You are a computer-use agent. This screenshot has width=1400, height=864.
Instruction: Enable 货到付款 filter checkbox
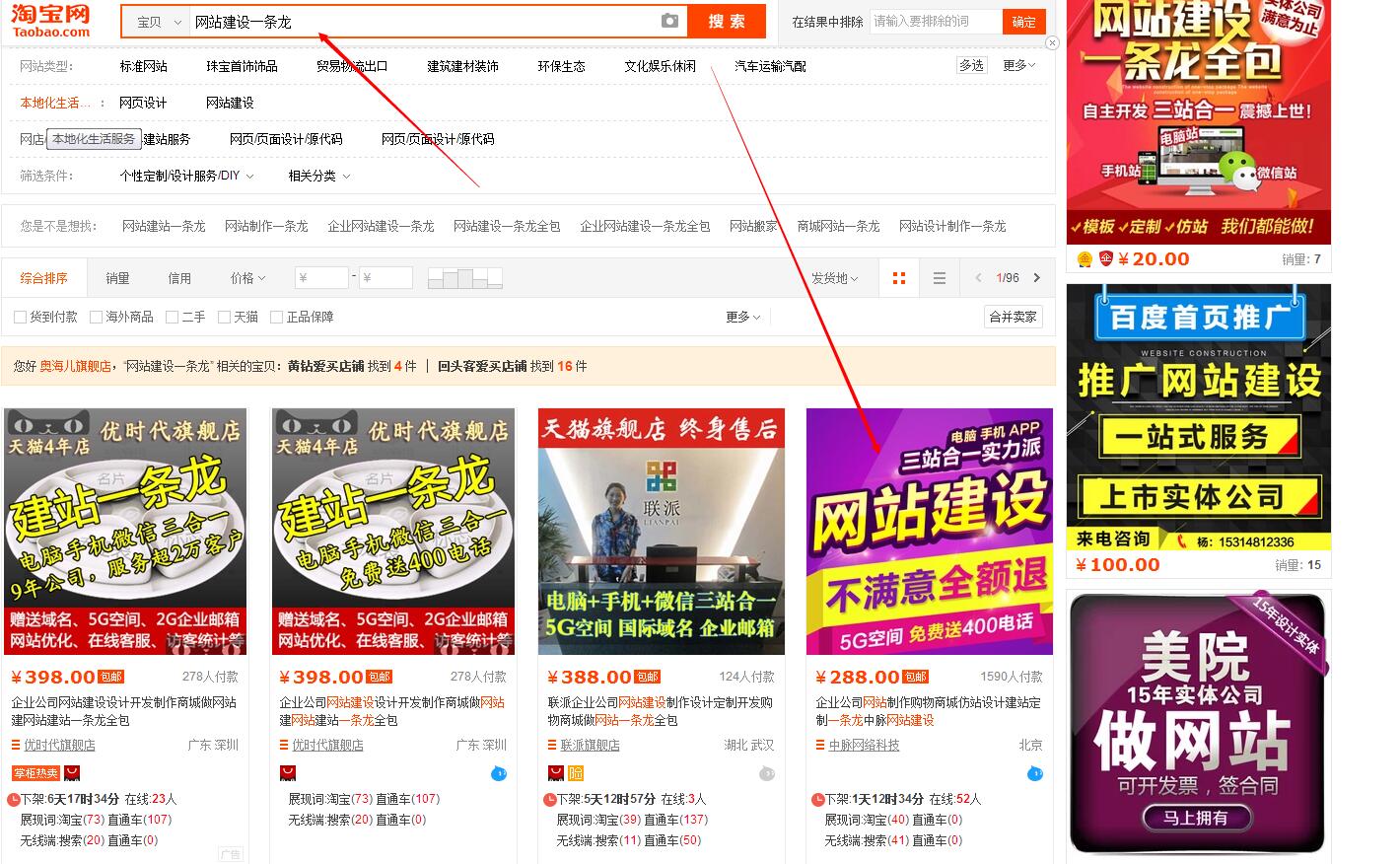[x=20, y=317]
